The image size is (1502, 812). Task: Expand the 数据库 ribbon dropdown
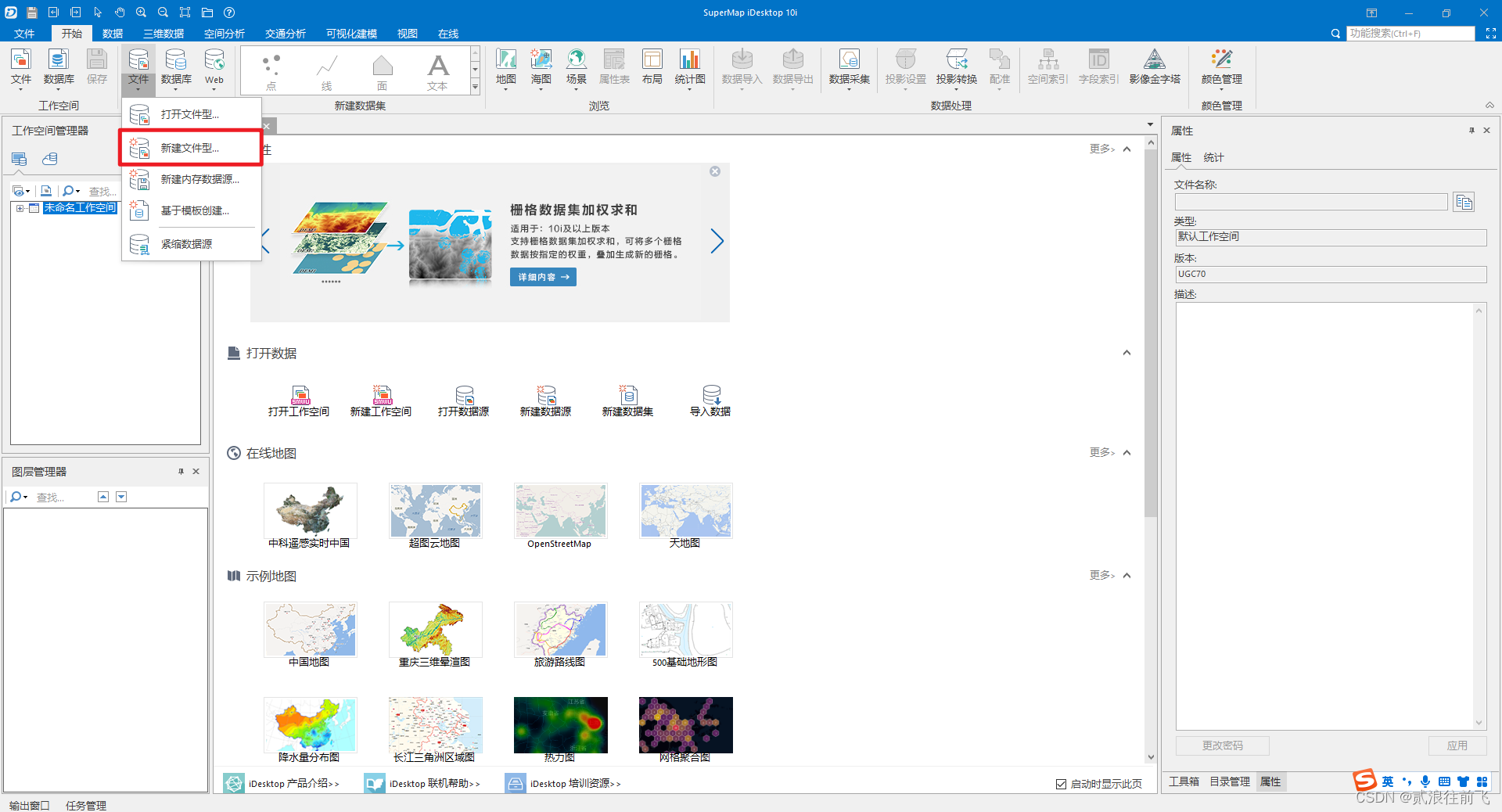coord(176,88)
